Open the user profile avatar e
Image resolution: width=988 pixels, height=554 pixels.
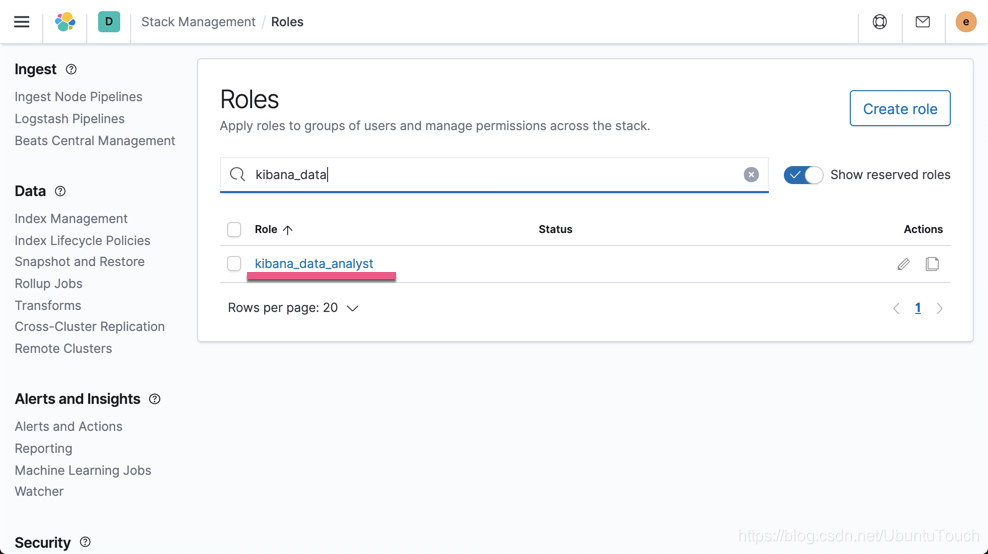click(x=965, y=22)
